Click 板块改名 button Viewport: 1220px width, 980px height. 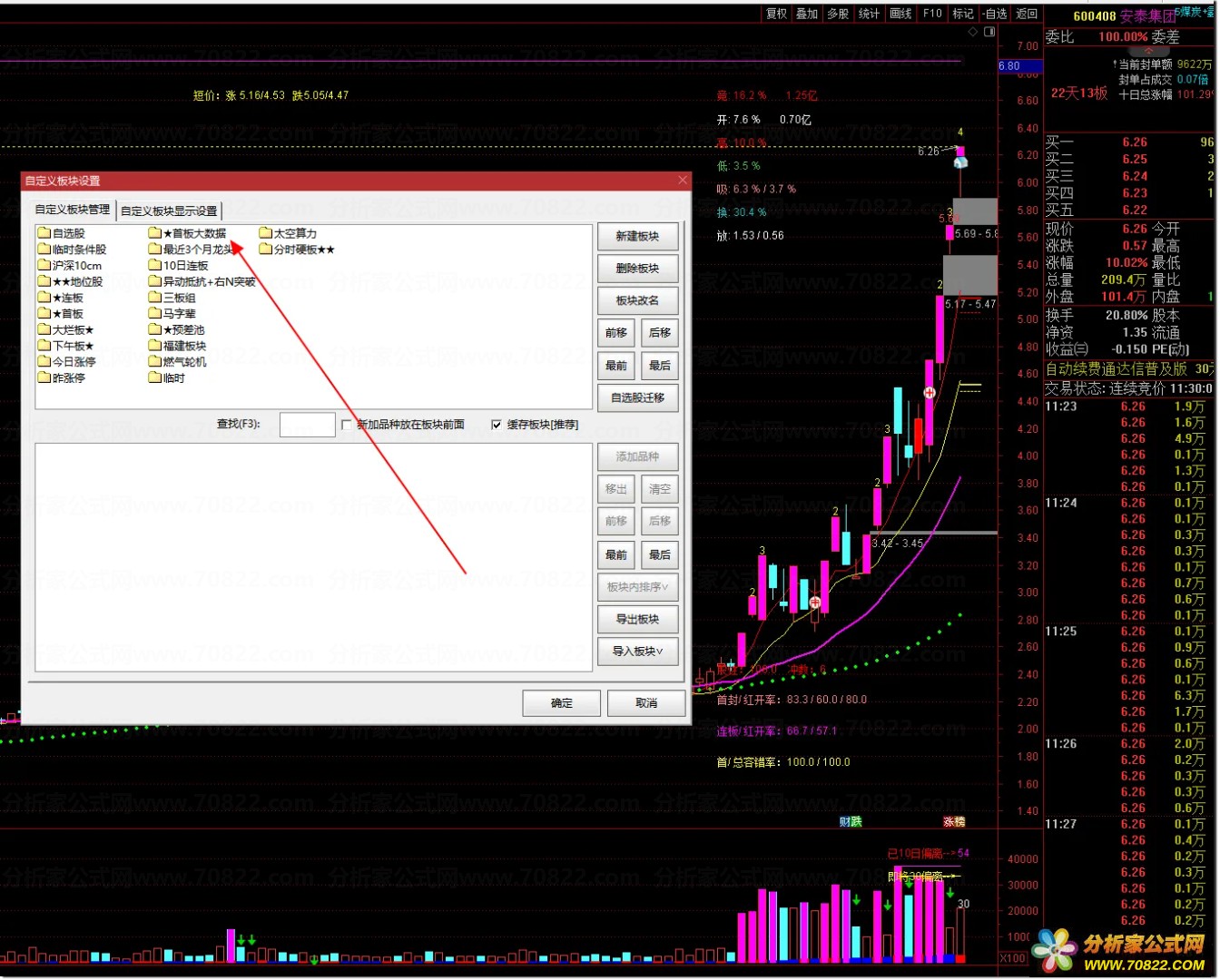638,300
